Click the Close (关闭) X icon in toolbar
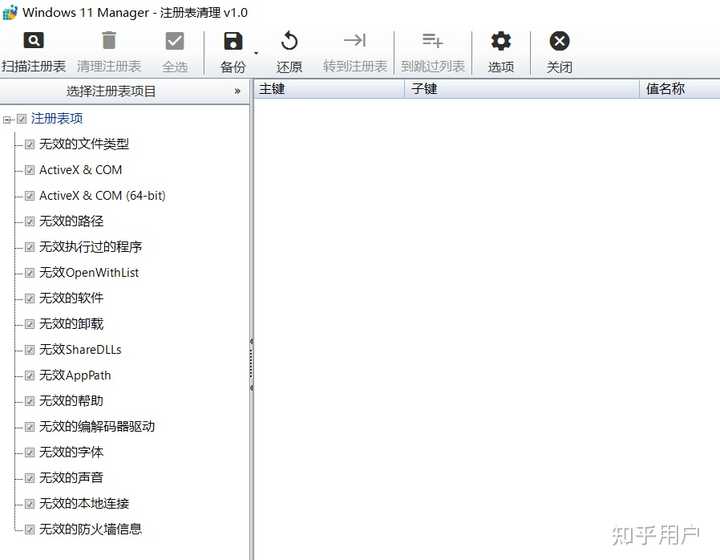Viewport: 720px width, 560px height. click(559, 41)
